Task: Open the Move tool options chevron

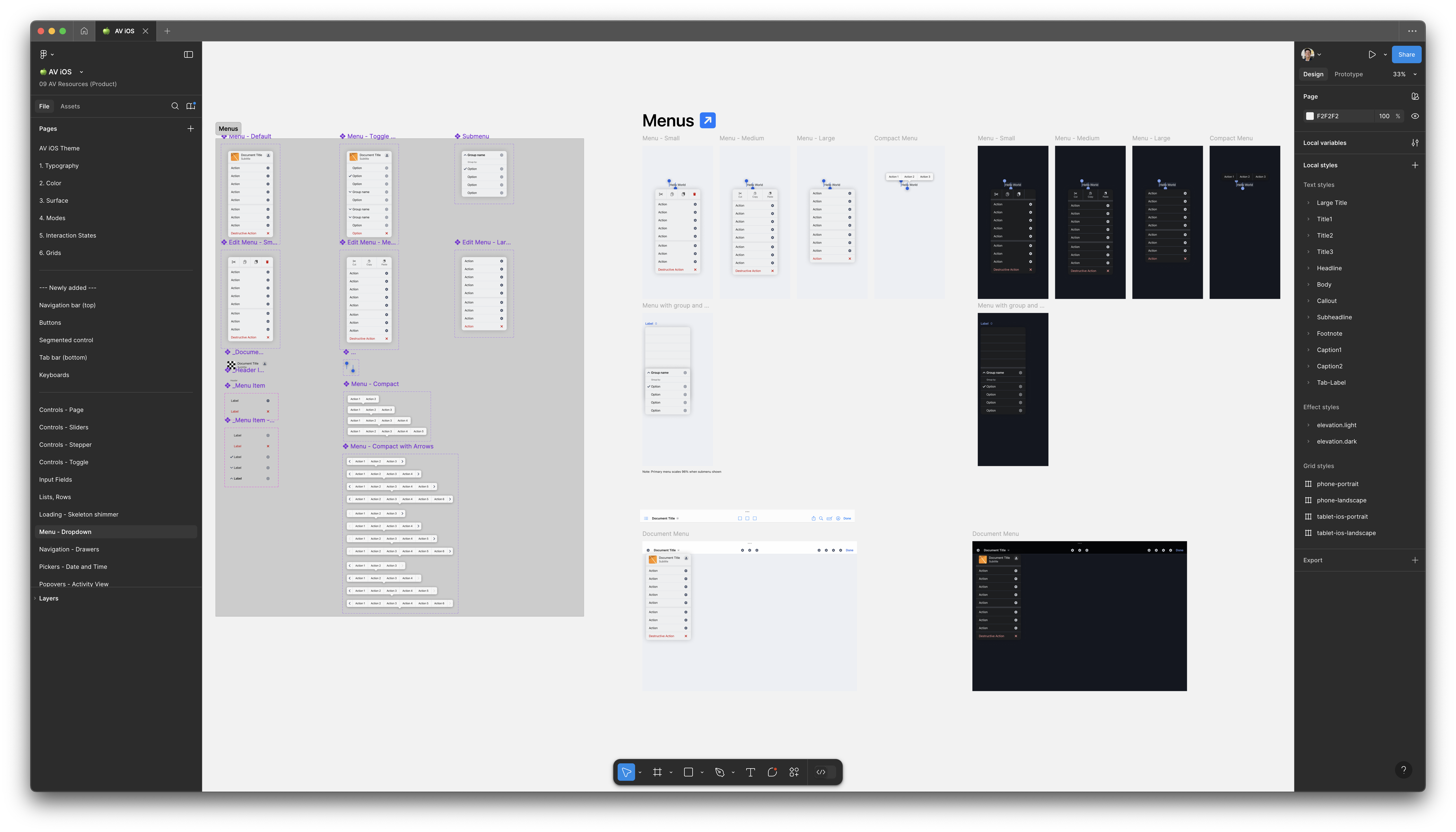Action: coord(640,773)
